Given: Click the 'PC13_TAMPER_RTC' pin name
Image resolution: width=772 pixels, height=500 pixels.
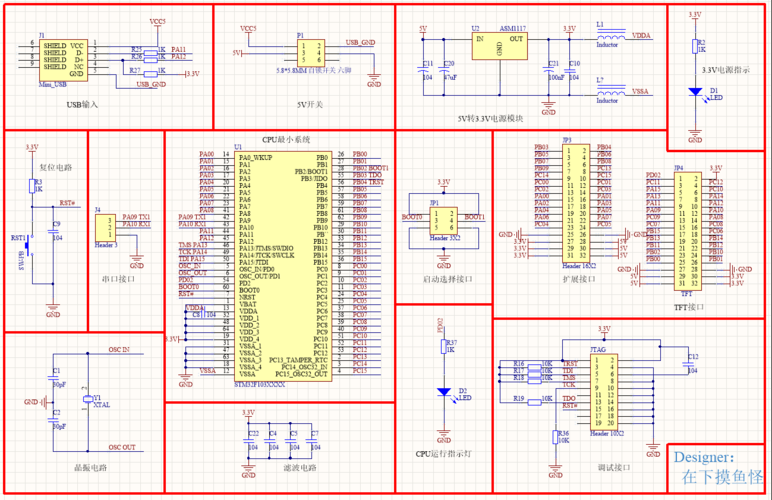Looking at the screenshot, I should coord(298,360).
